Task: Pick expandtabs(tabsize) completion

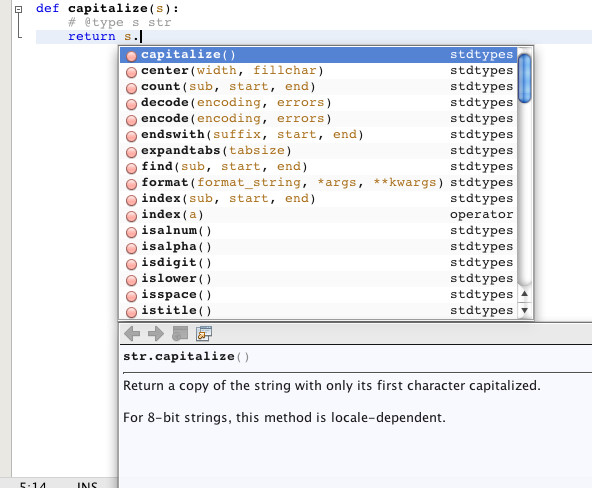Action: coord(318,151)
